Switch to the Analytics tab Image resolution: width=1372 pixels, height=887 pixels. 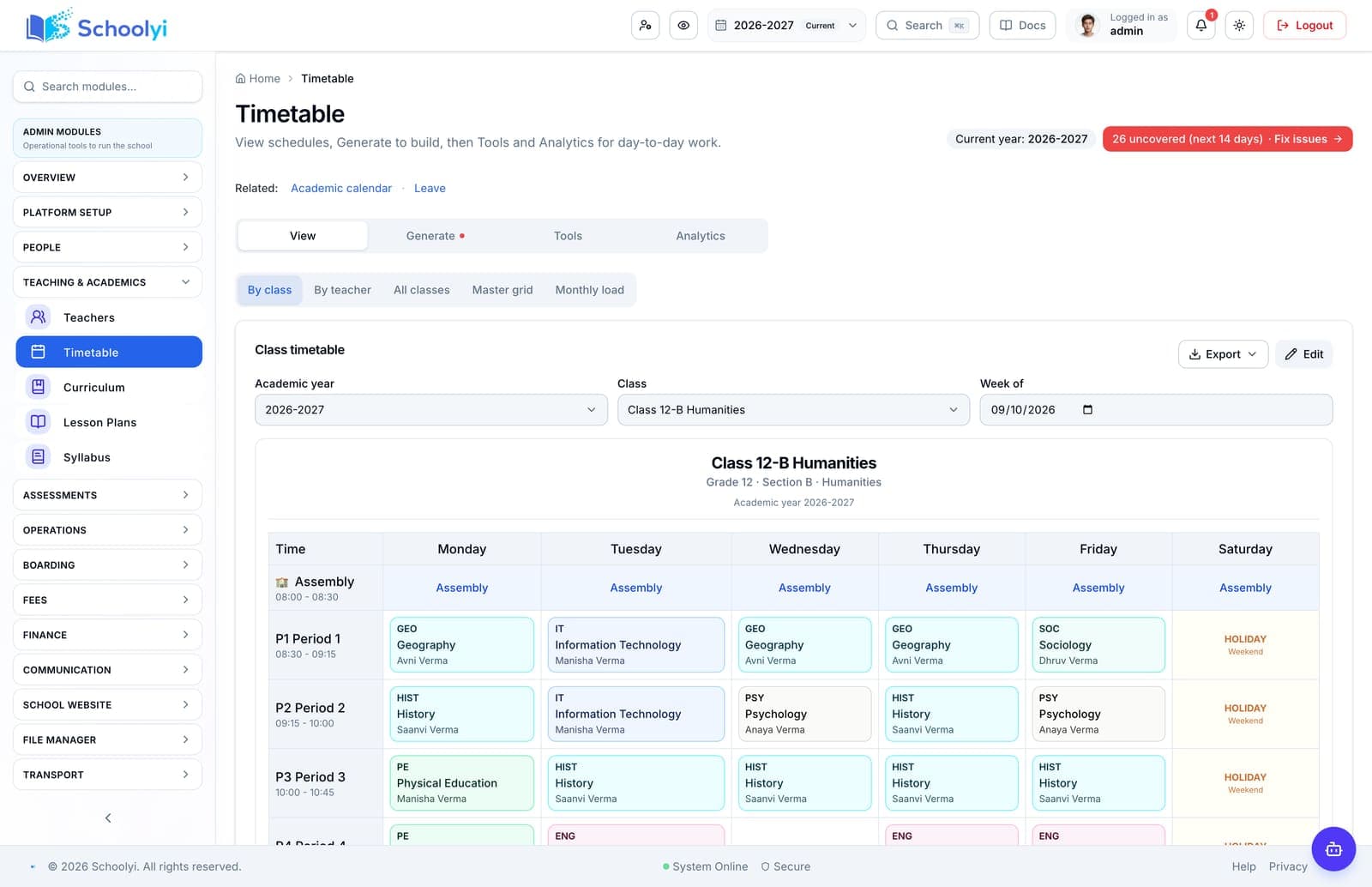coord(701,236)
